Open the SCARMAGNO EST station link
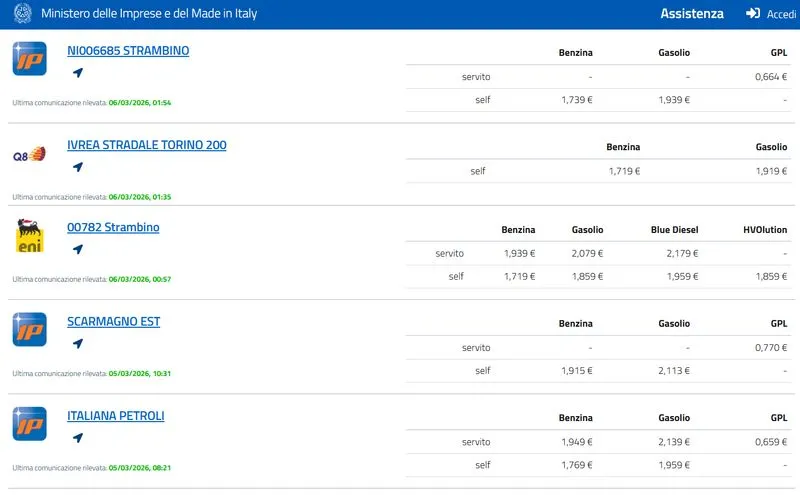800x495 pixels. [113, 322]
